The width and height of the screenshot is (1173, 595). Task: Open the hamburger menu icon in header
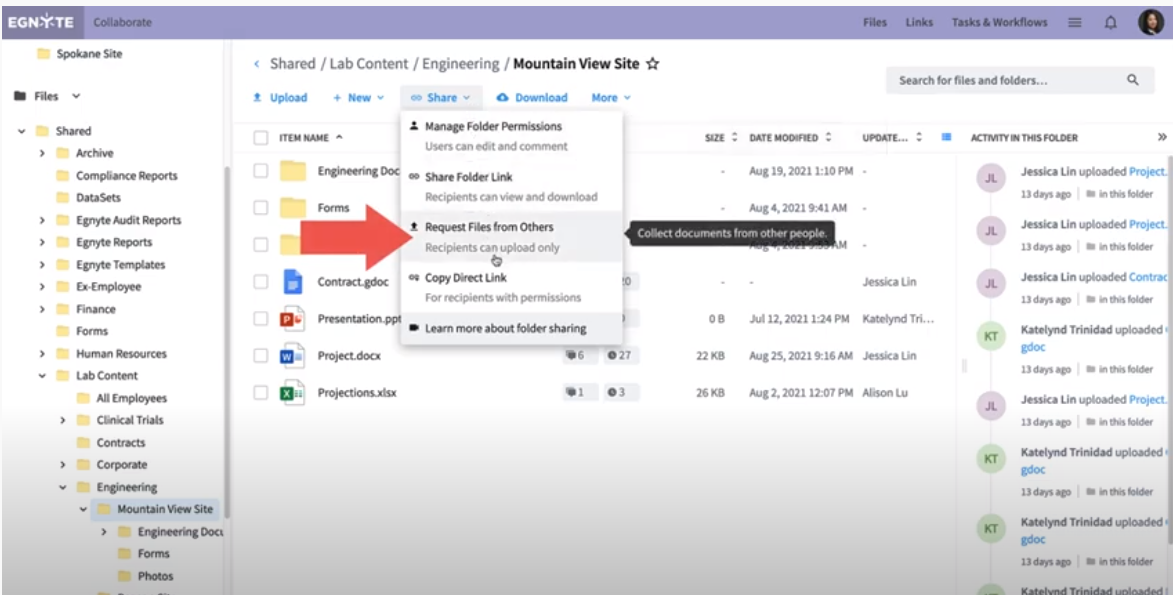point(1074,23)
